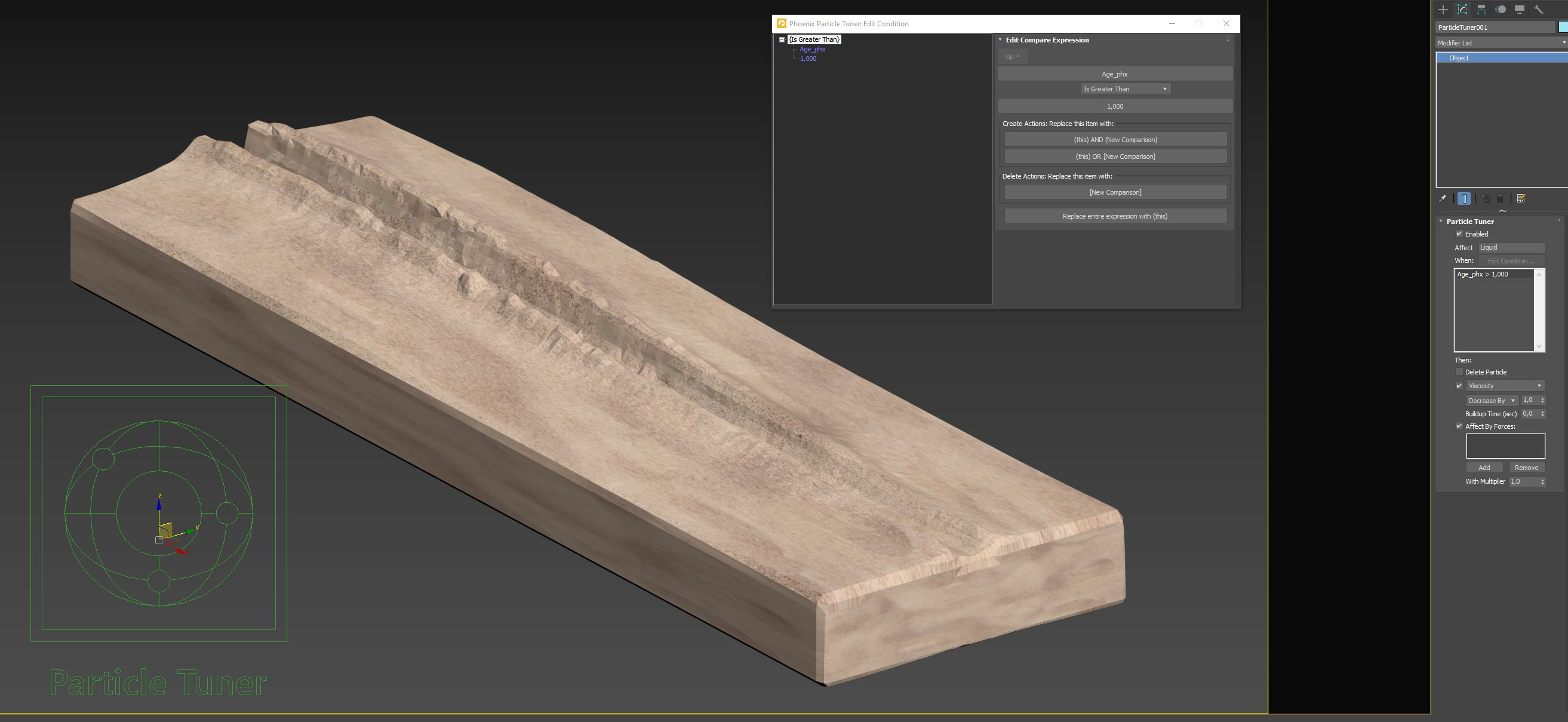Image resolution: width=1568 pixels, height=722 pixels.
Task: Collapse the Edit Compare Expression rollout
Action: (x=1000, y=39)
